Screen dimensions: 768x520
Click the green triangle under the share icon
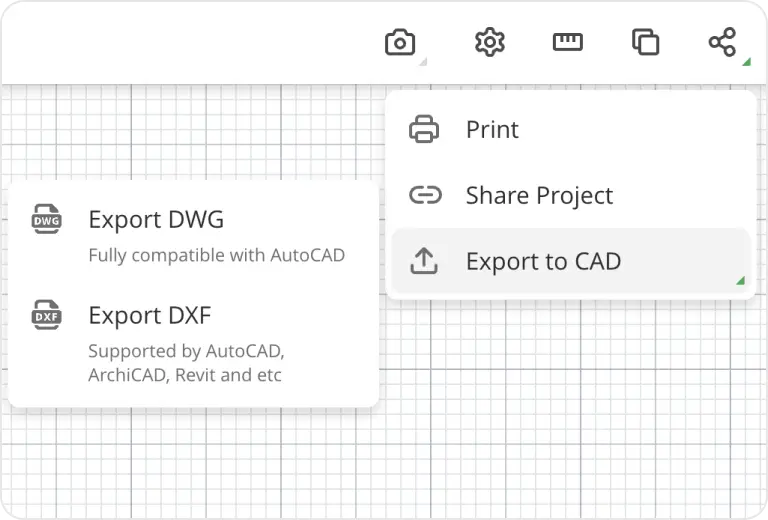point(746,62)
